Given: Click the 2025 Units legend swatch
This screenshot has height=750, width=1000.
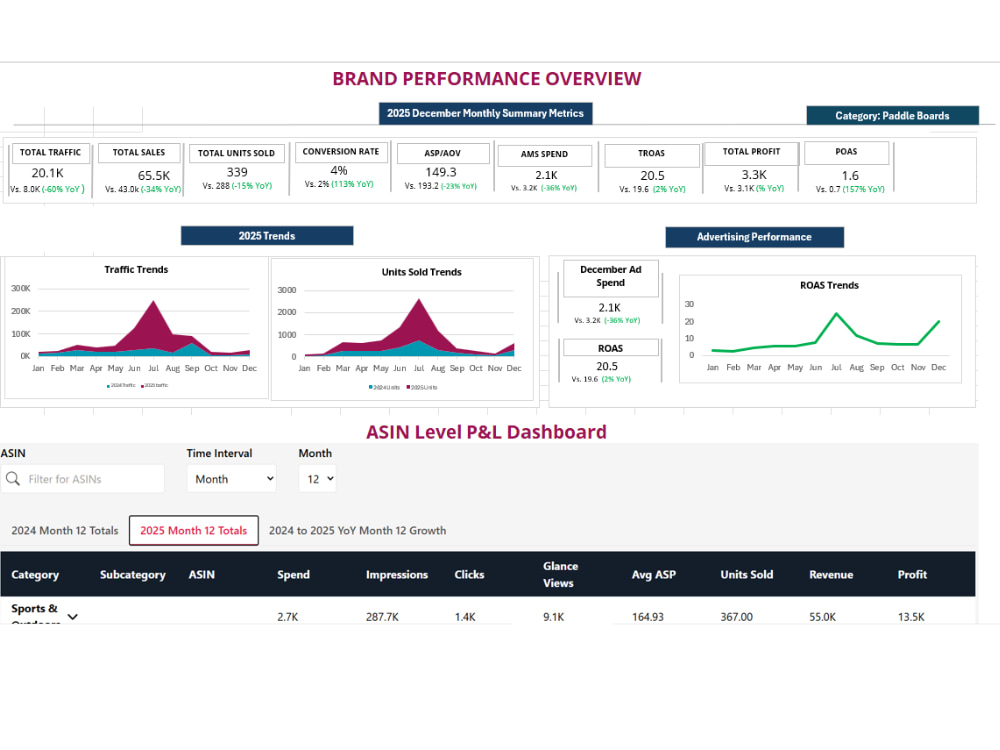Looking at the screenshot, I should pos(408,387).
